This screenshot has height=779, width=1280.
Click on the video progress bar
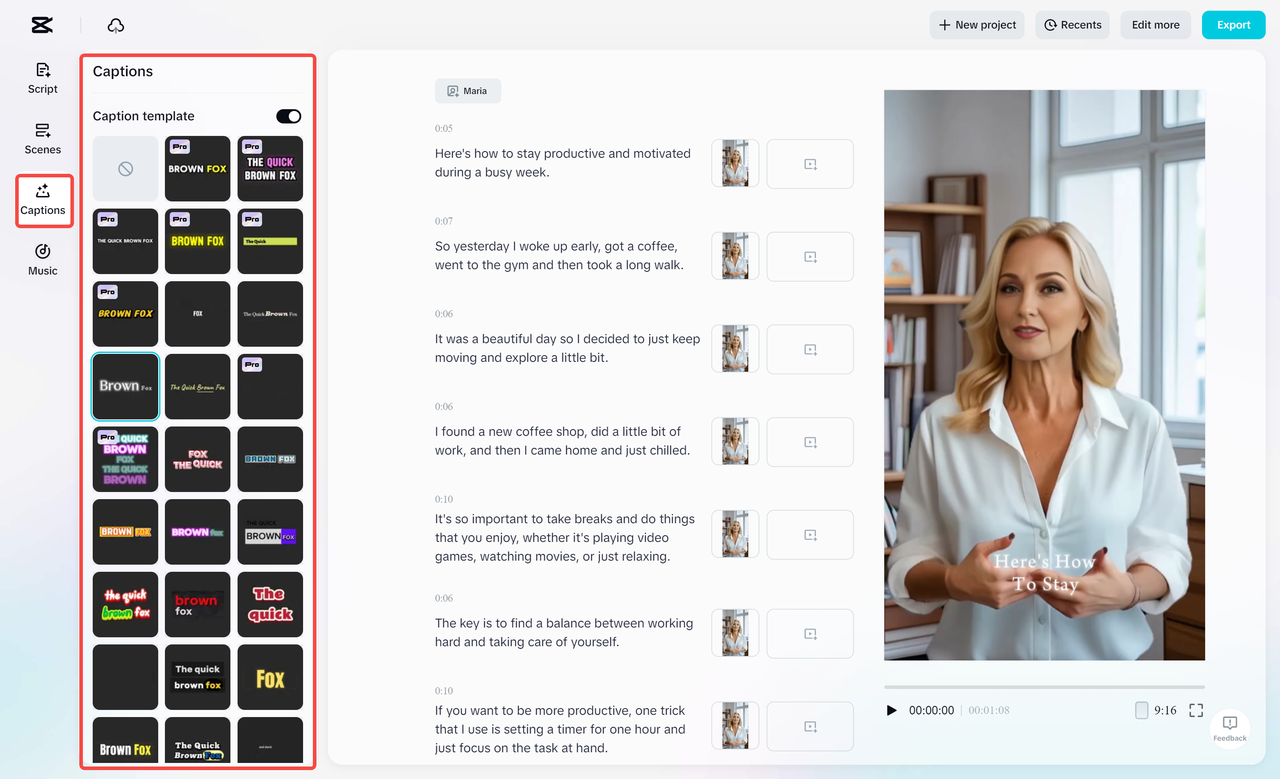pos(1044,685)
